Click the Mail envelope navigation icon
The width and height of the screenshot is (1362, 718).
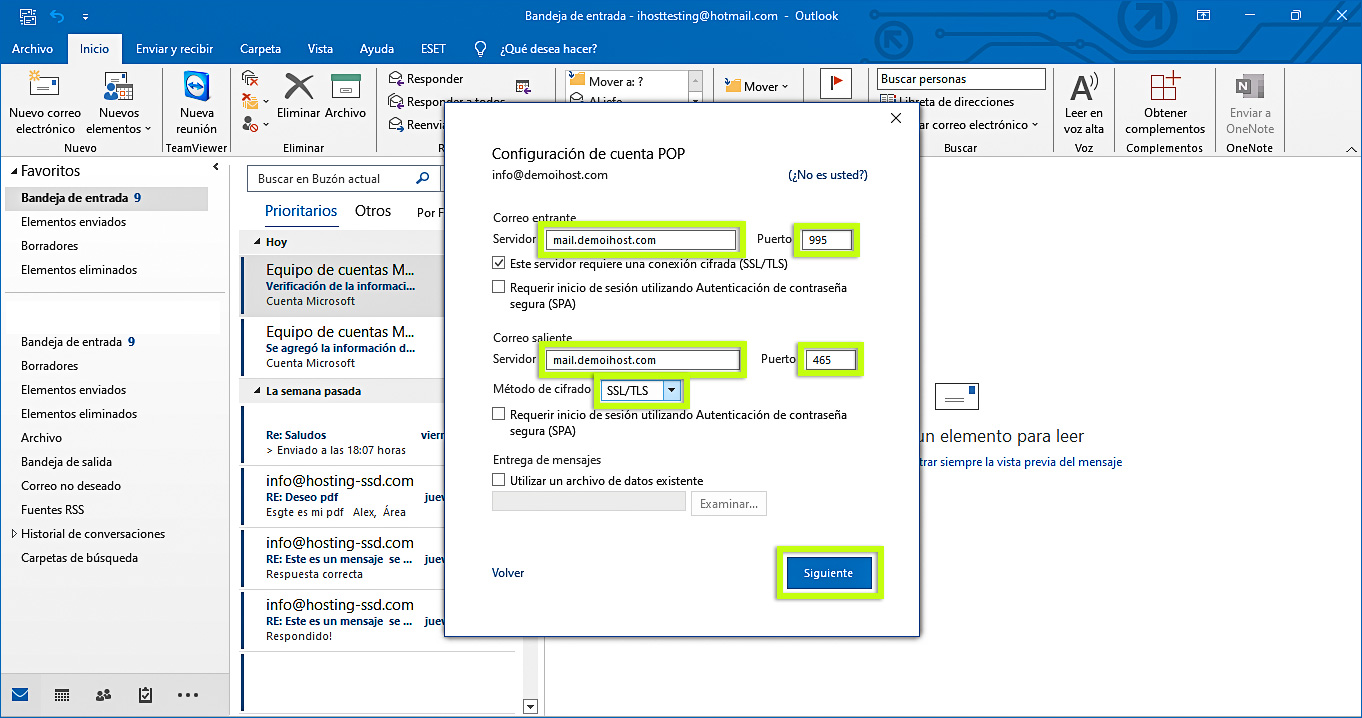coord(20,695)
